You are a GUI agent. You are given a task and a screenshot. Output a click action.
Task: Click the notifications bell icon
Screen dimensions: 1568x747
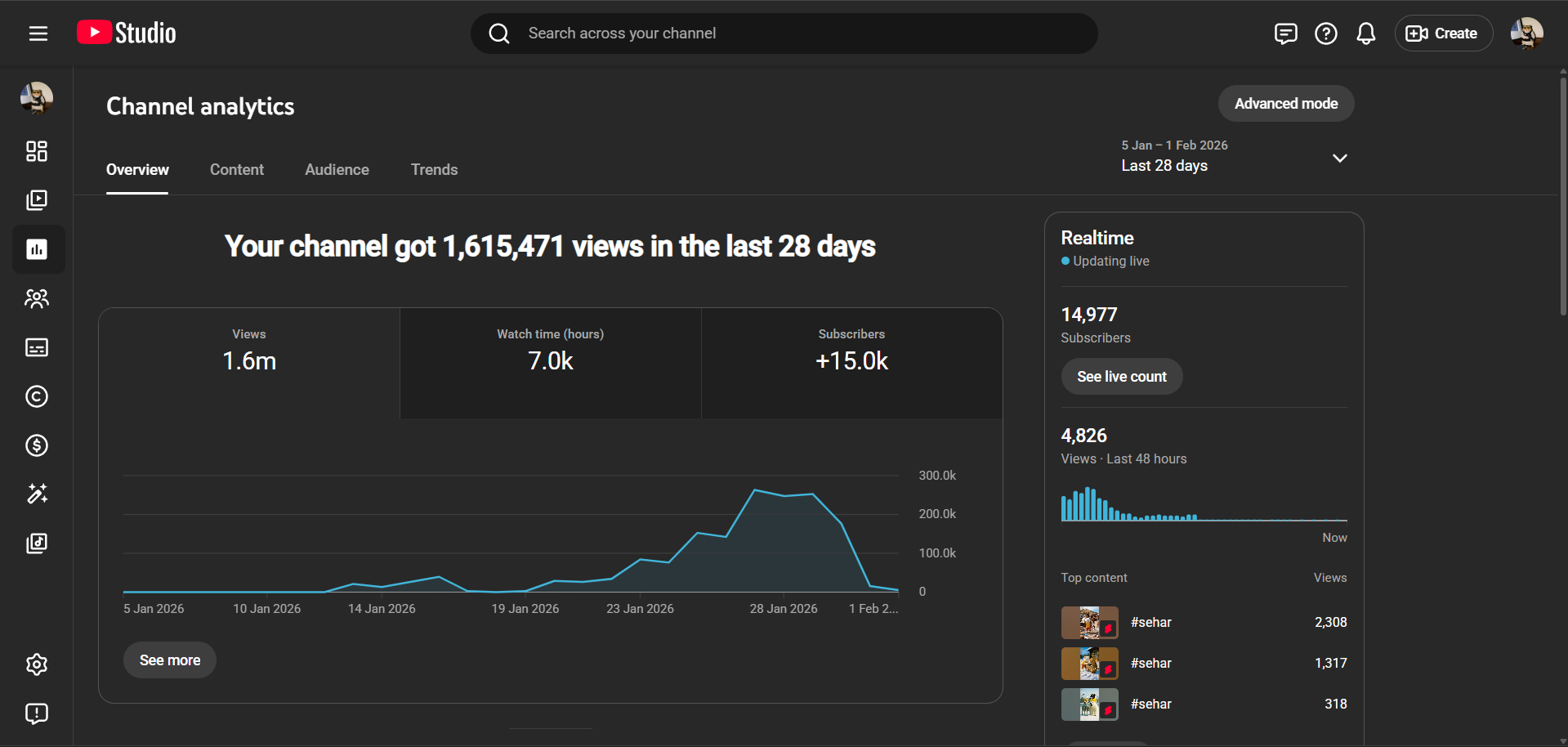click(x=1365, y=34)
